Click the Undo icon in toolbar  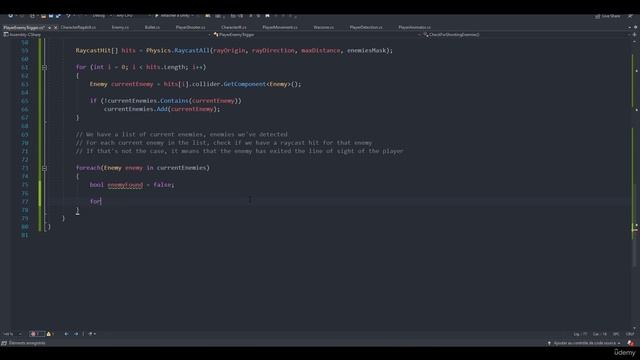click(x=69, y=16)
